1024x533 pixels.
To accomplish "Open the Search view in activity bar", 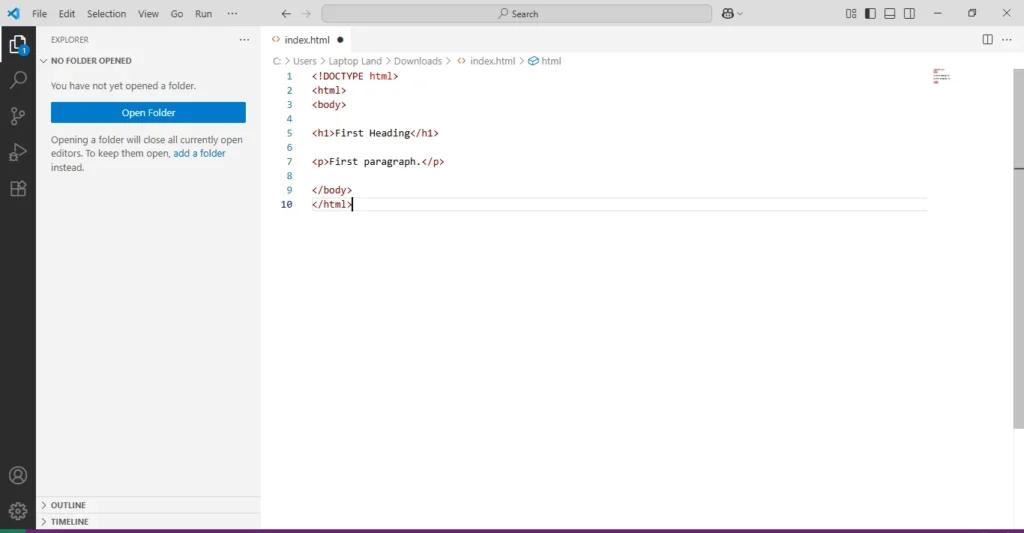I will pos(17,80).
